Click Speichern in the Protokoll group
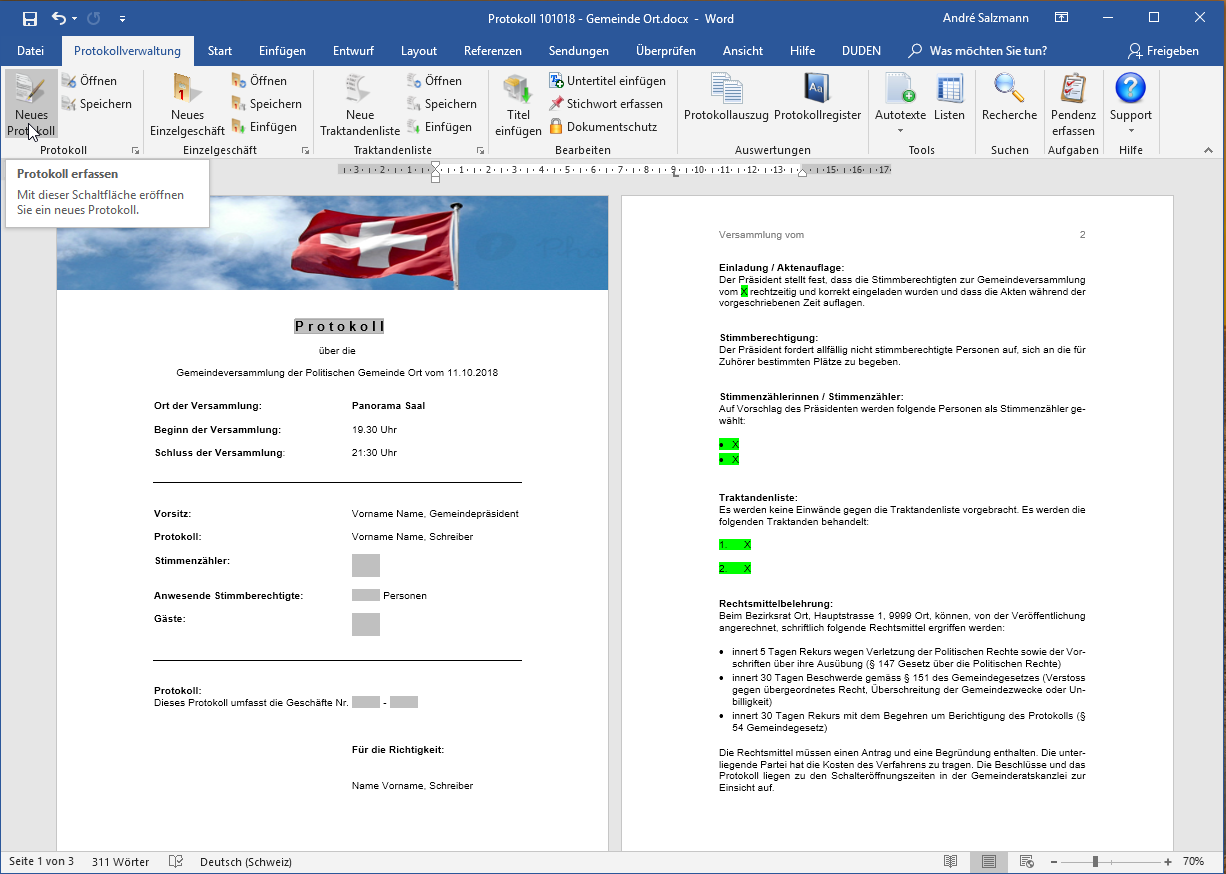 click(x=96, y=104)
